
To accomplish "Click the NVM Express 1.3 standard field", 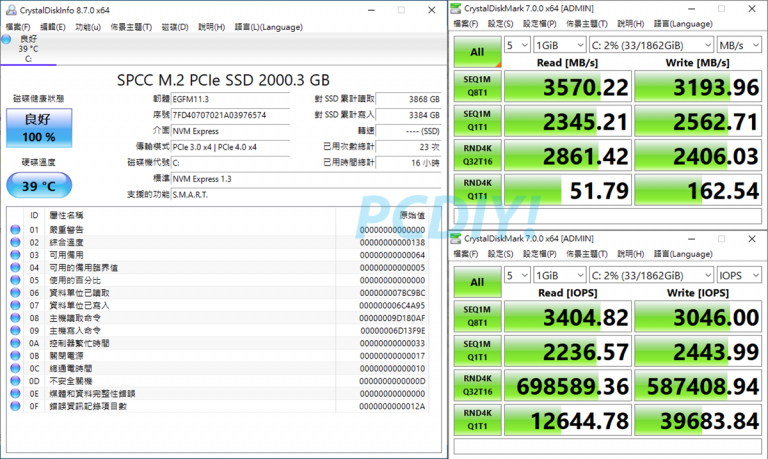I will (x=306, y=179).
